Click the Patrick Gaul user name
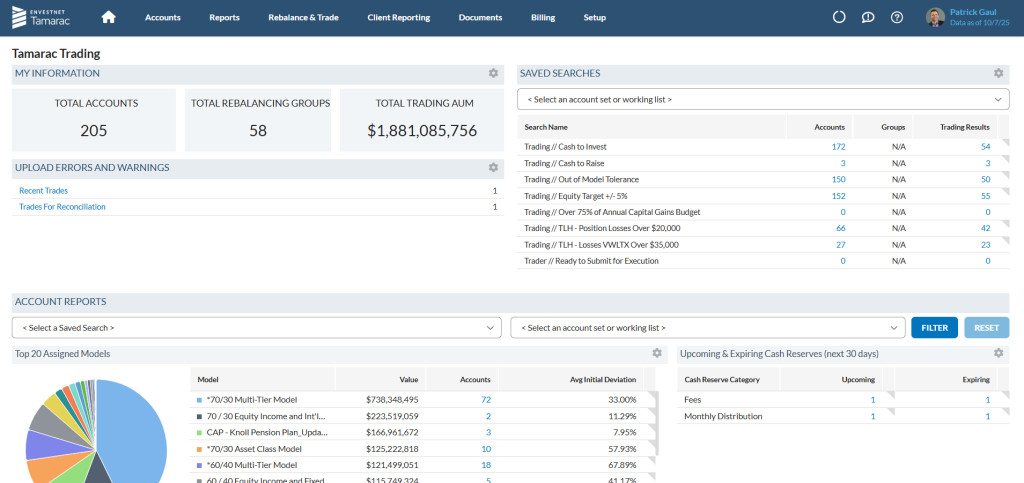Screen dimensions: 1024x483 [x=973, y=12]
